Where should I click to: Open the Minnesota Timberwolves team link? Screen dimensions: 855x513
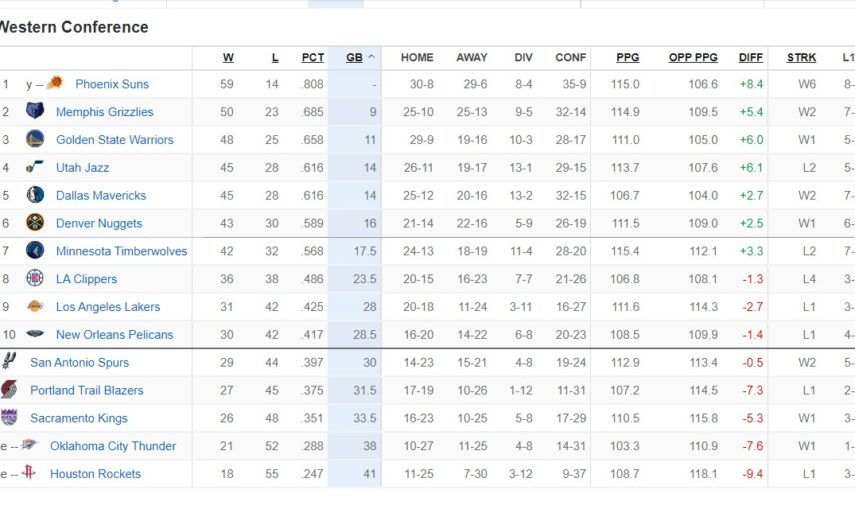pos(121,252)
